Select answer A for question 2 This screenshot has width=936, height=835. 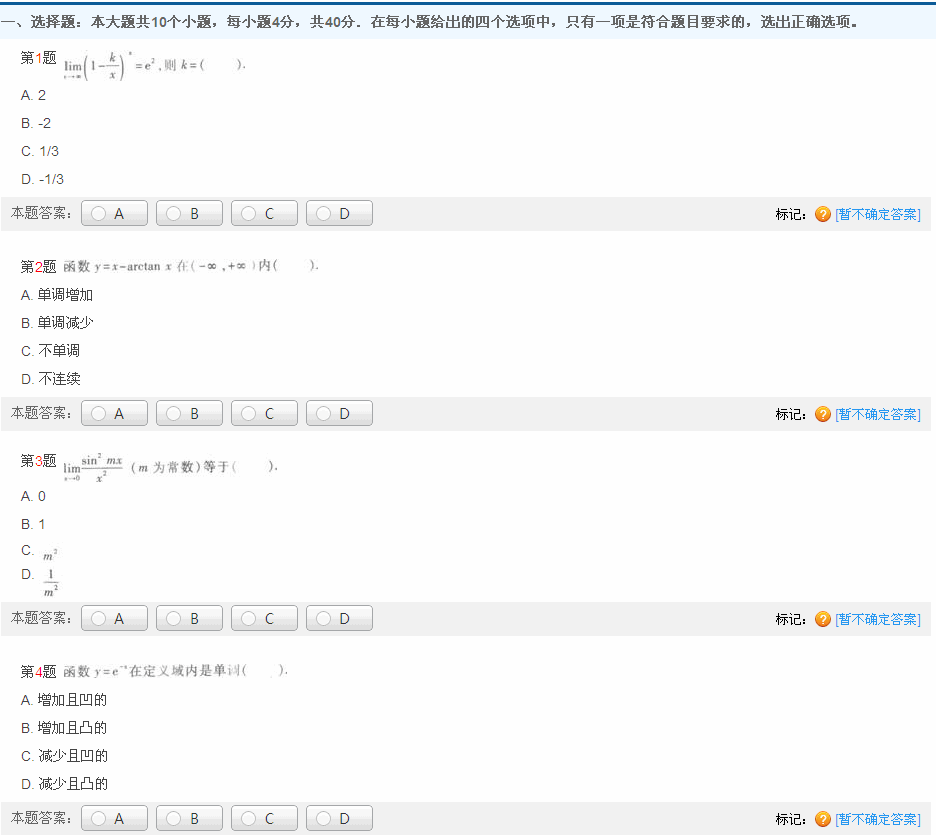114,414
